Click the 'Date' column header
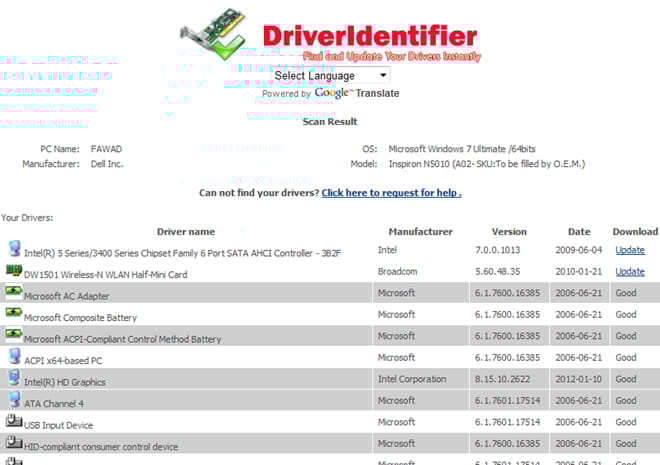The image size is (660, 465). point(579,231)
